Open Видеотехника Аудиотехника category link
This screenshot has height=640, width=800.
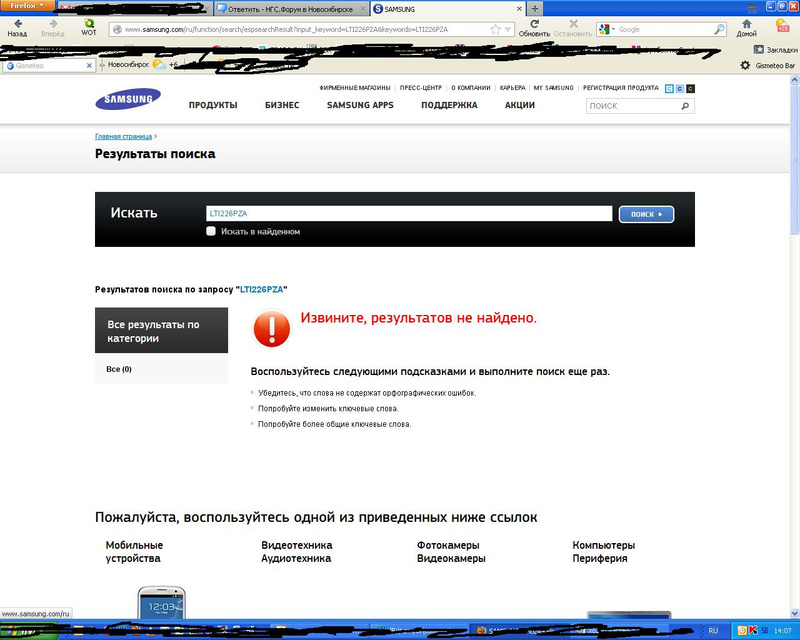click(296, 552)
